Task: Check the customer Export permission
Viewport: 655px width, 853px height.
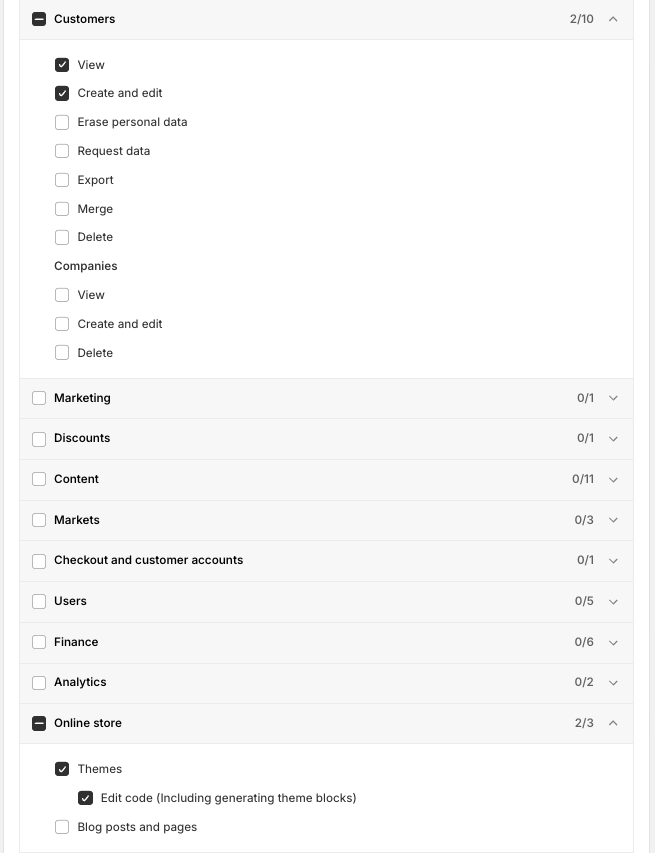Action: (62, 180)
